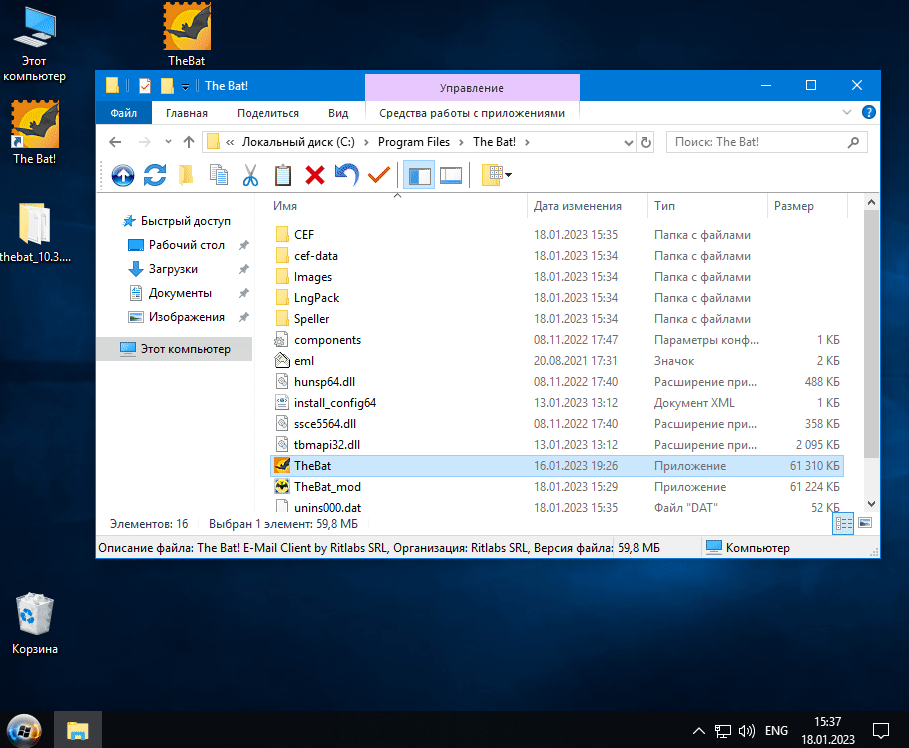Switch to large icons view via status bar icon
This screenshot has height=748, width=909.
(x=865, y=523)
